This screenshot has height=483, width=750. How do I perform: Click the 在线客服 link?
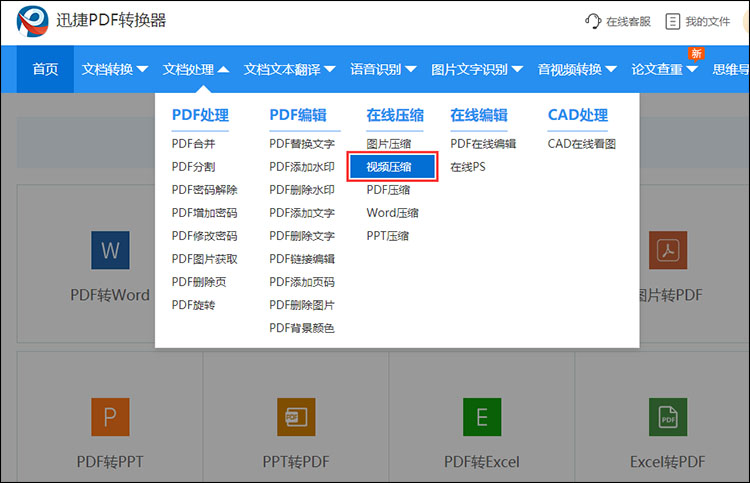629,22
